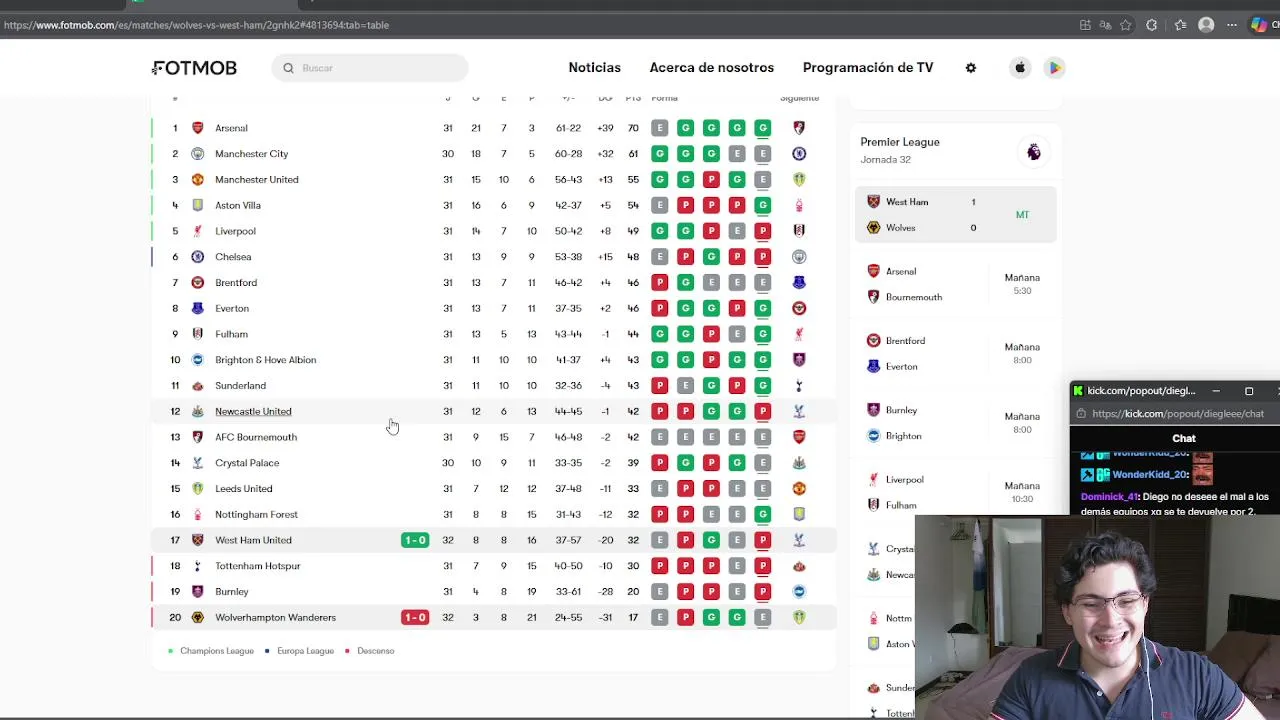1280x720 pixels.
Task: Click the Champions League legend label
Action: coord(216,651)
